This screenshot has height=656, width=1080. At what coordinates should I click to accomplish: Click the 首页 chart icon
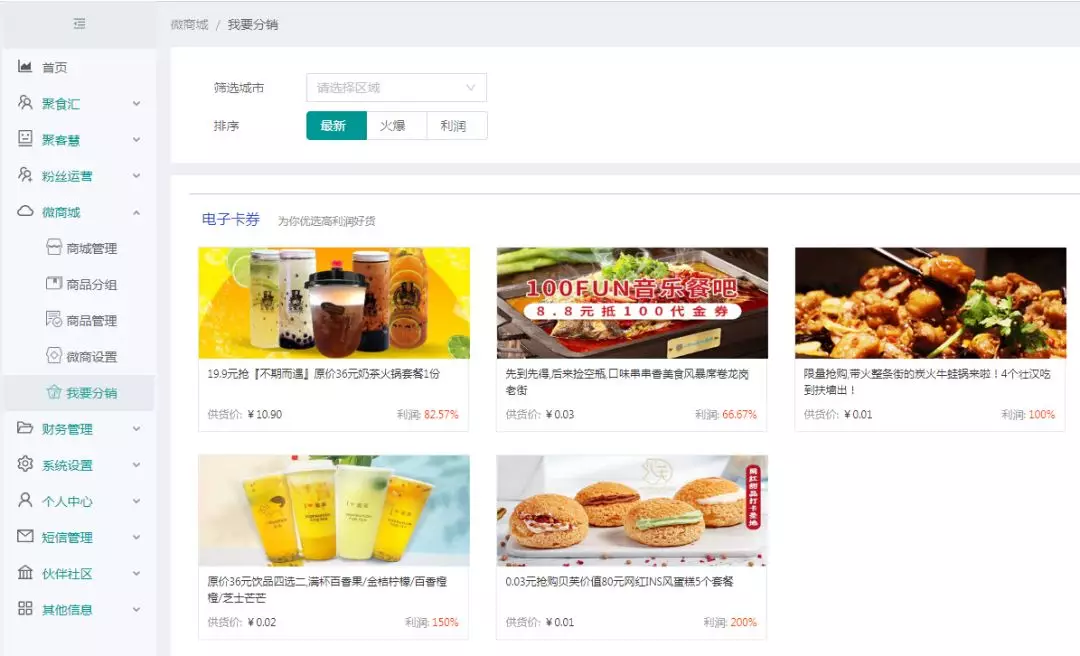(25, 67)
